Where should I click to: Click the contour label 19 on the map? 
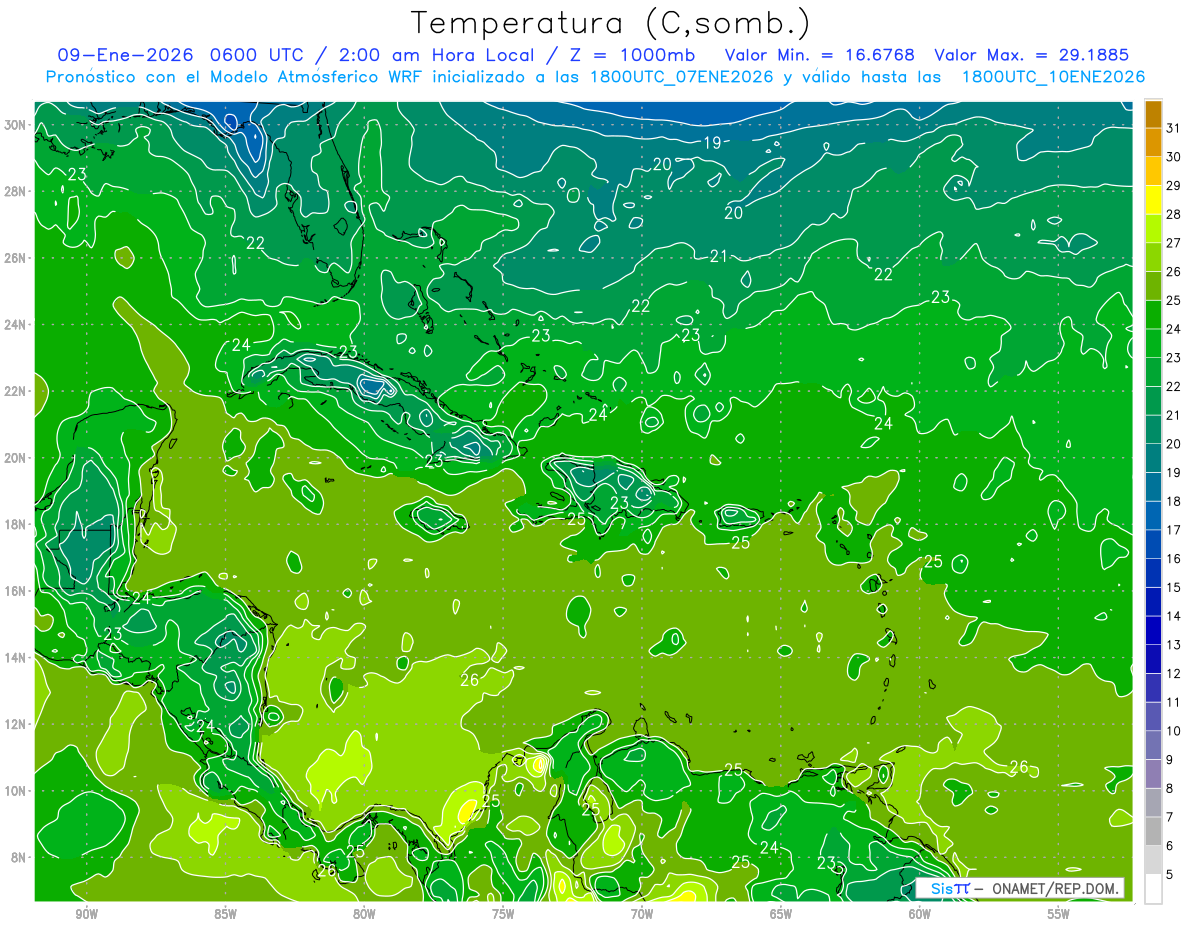pos(712,143)
